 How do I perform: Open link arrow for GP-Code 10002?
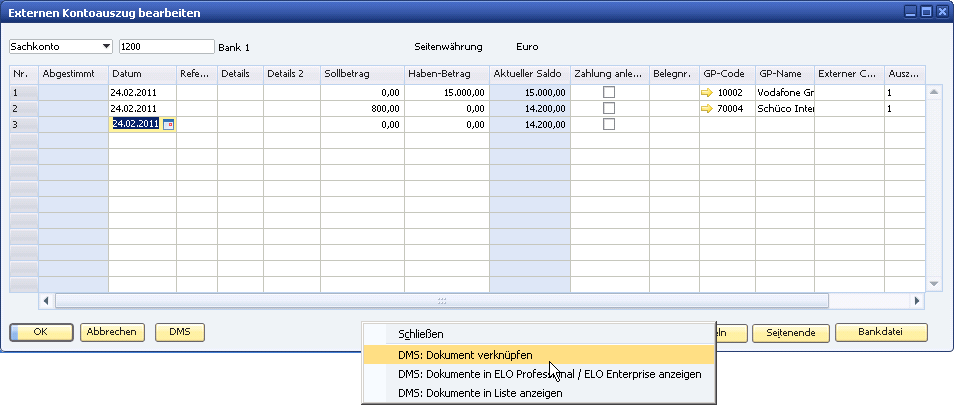tap(707, 93)
